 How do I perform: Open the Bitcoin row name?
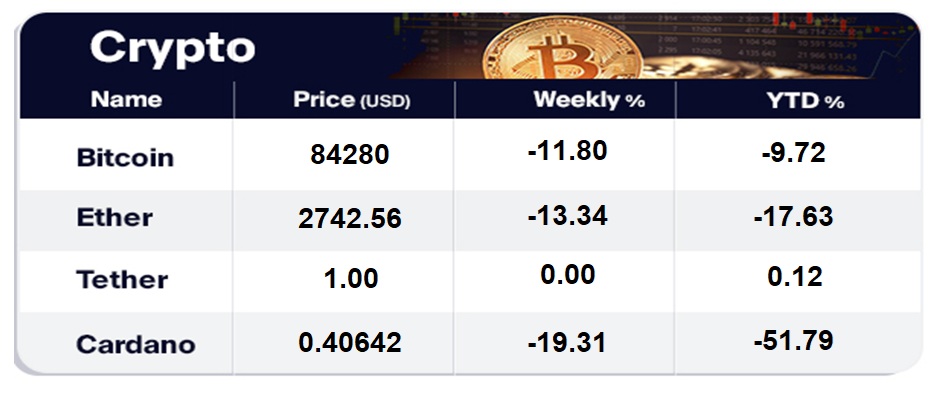click(x=125, y=158)
